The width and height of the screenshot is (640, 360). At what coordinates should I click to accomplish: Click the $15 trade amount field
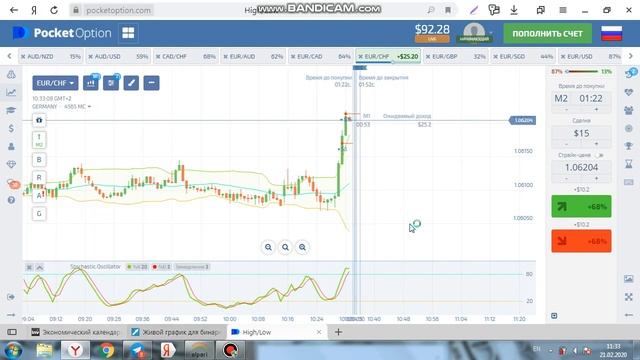[x=581, y=133]
